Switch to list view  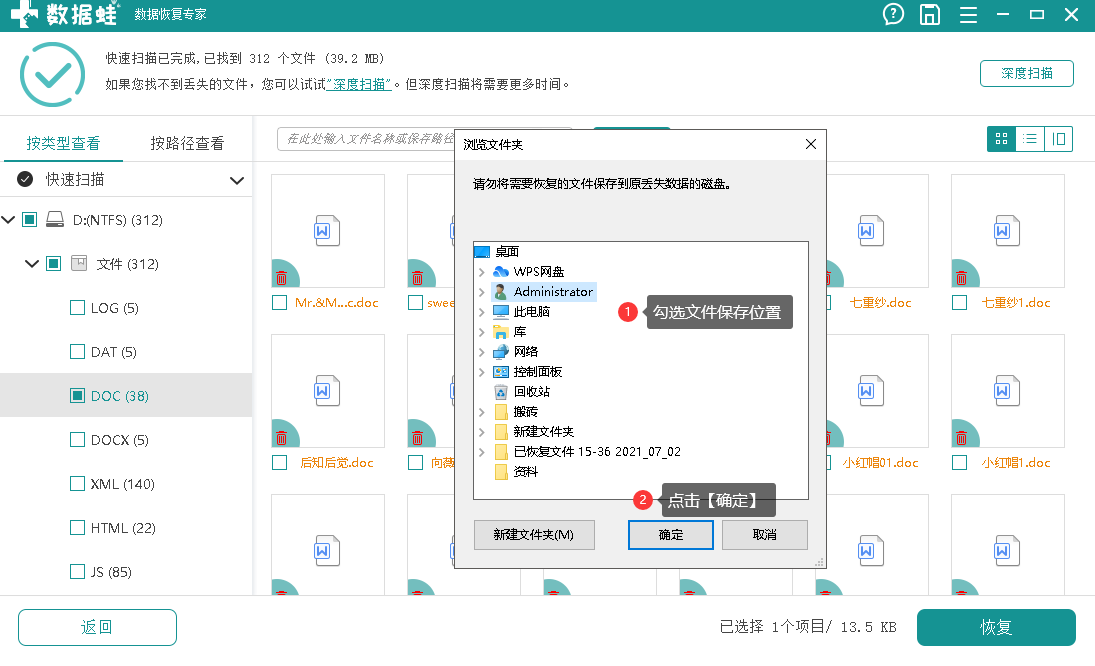point(1029,139)
